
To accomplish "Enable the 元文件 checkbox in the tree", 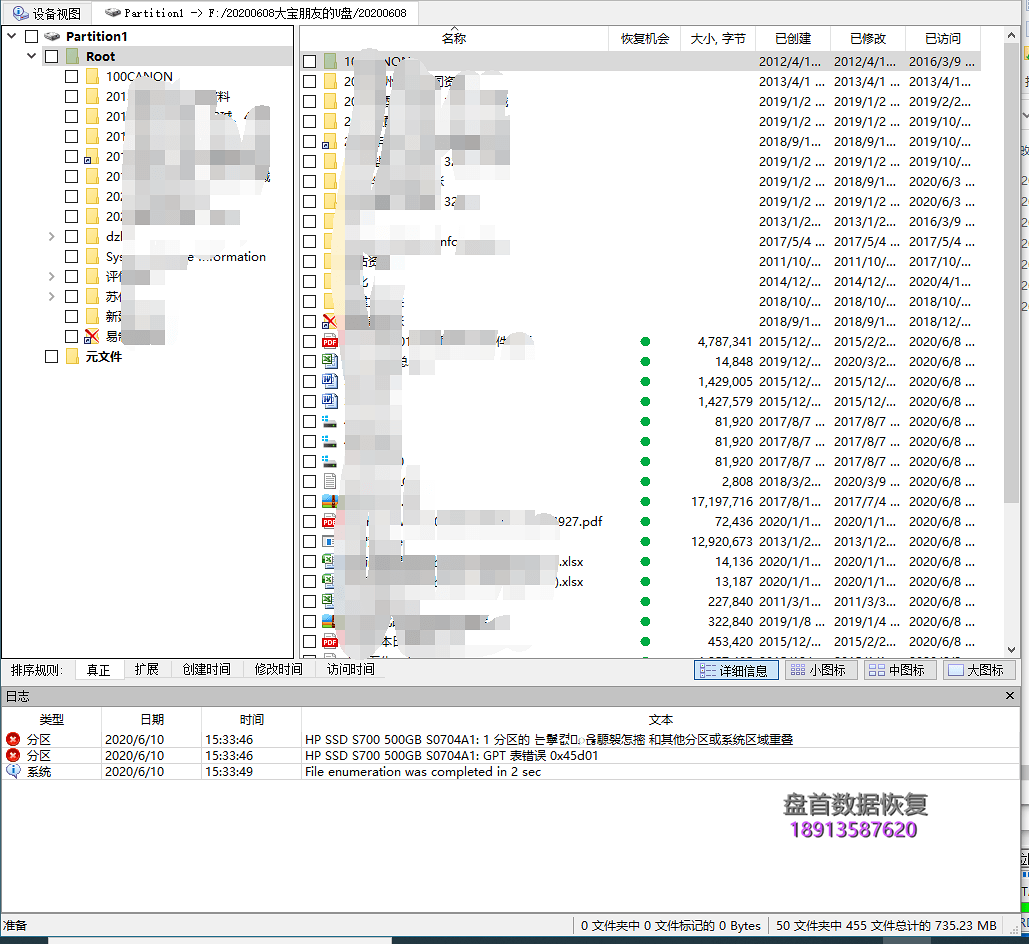I will (51, 356).
